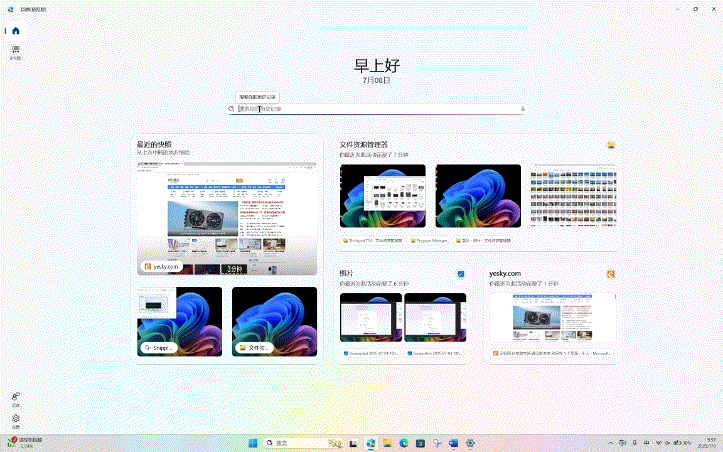This screenshot has width=723, height=452.
Task: Click File Explorer folder icon in card header
Action: [611, 145]
